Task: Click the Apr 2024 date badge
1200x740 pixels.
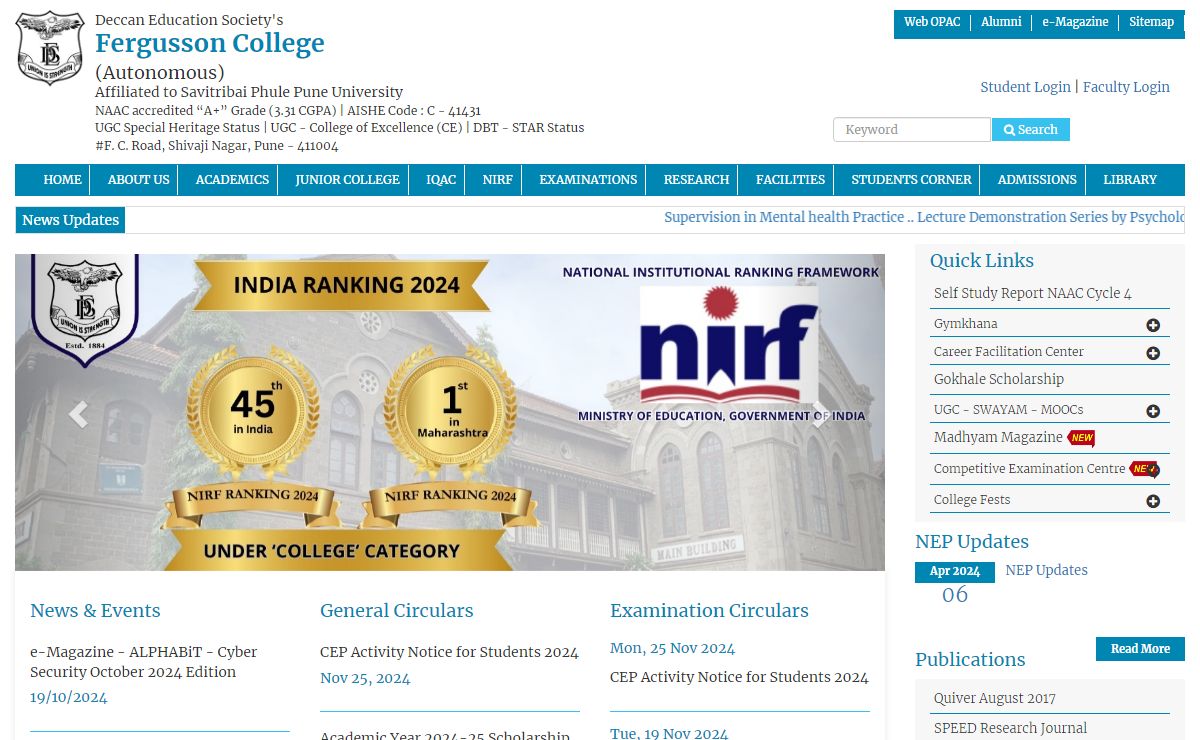Action: point(955,572)
